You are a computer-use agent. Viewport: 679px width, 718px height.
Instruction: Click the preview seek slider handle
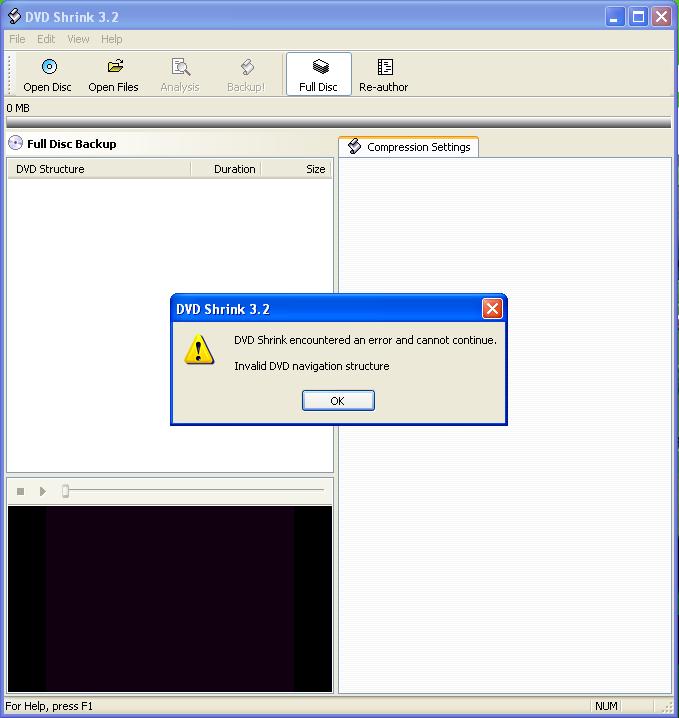click(x=66, y=491)
